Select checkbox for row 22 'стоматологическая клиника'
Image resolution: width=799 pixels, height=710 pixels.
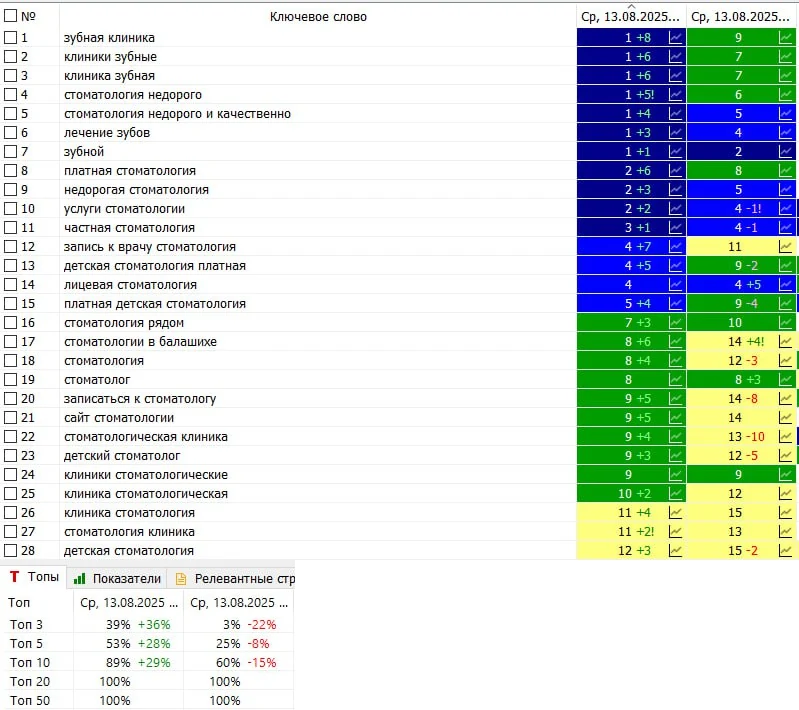point(10,436)
